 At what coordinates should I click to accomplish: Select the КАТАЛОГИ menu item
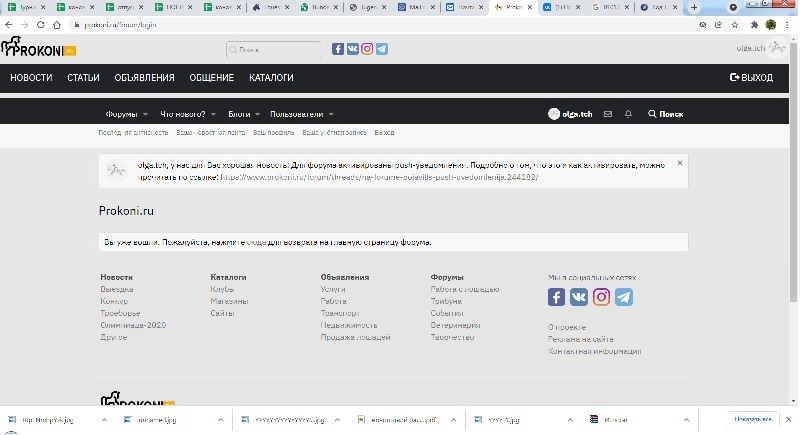pyautogui.click(x=271, y=77)
